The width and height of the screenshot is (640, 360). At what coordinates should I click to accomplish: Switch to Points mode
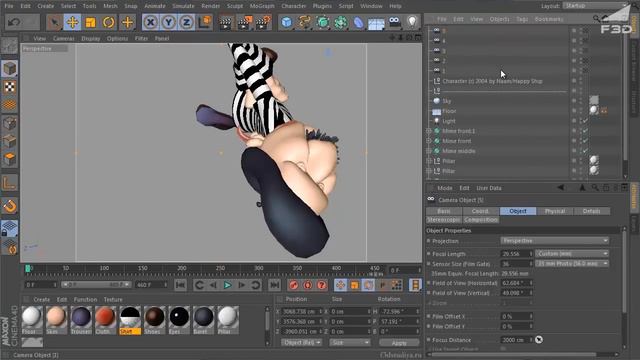[x=9, y=123]
